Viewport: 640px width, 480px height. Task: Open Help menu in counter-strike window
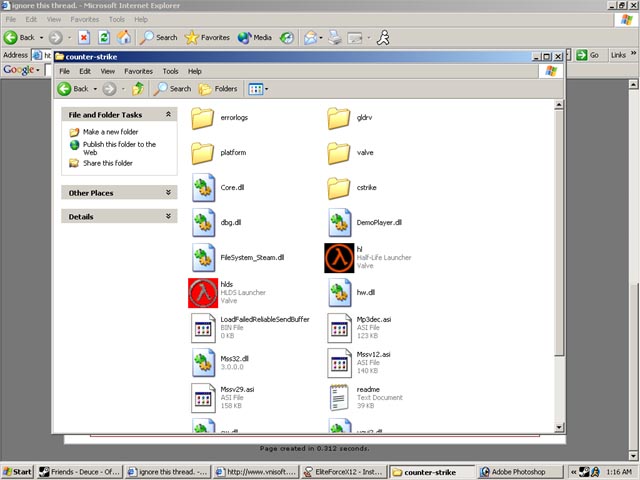click(x=195, y=71)
